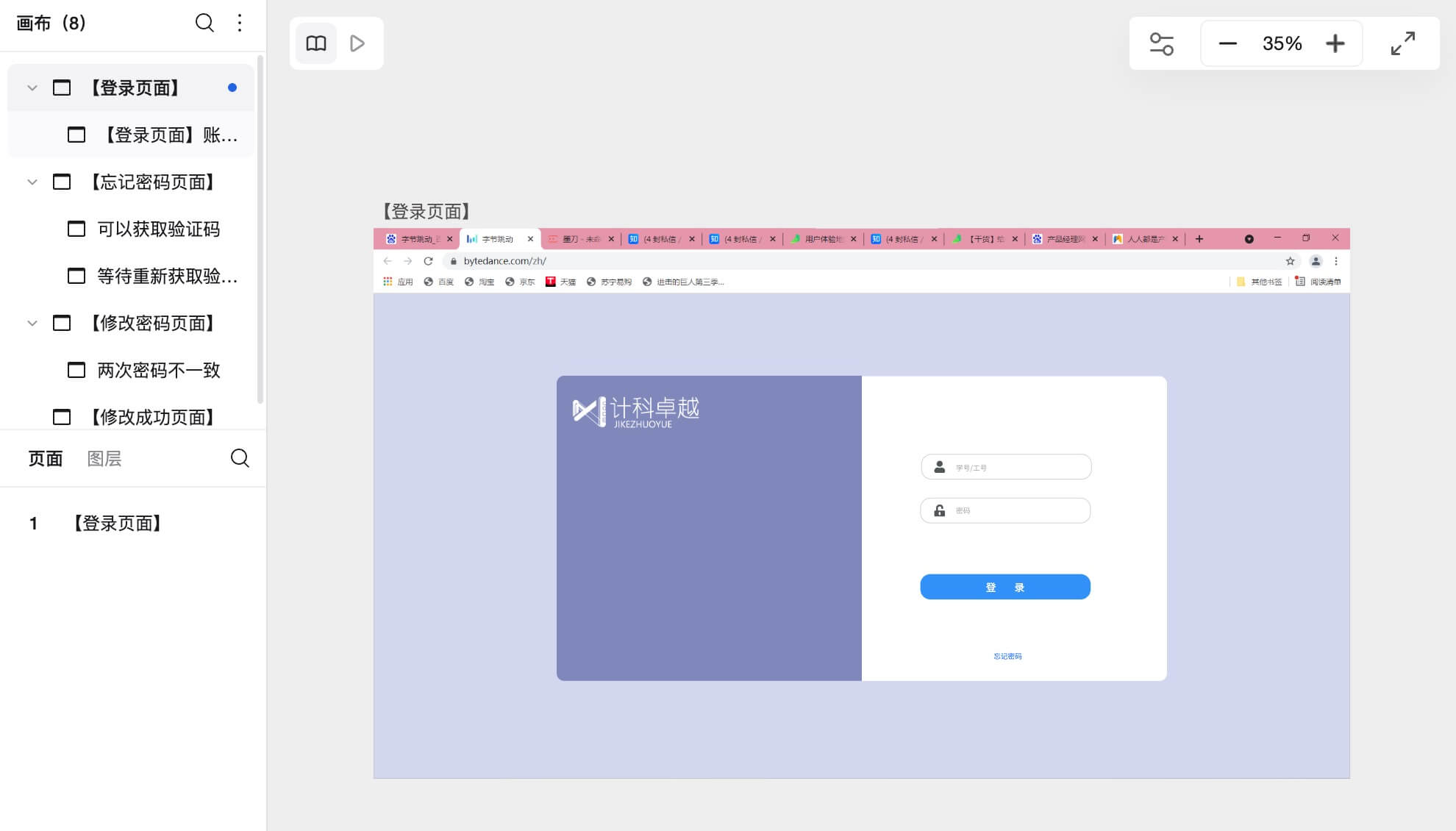The image size is (1456, 831).
Task: Start prototype preview with the play icon
Action: coord(358,43)
